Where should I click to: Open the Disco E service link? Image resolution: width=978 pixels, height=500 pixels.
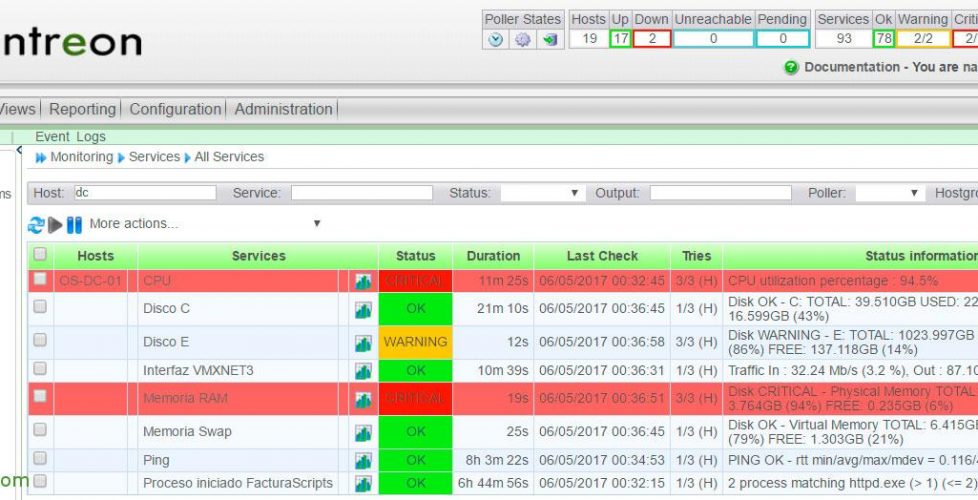pos(166,342)
